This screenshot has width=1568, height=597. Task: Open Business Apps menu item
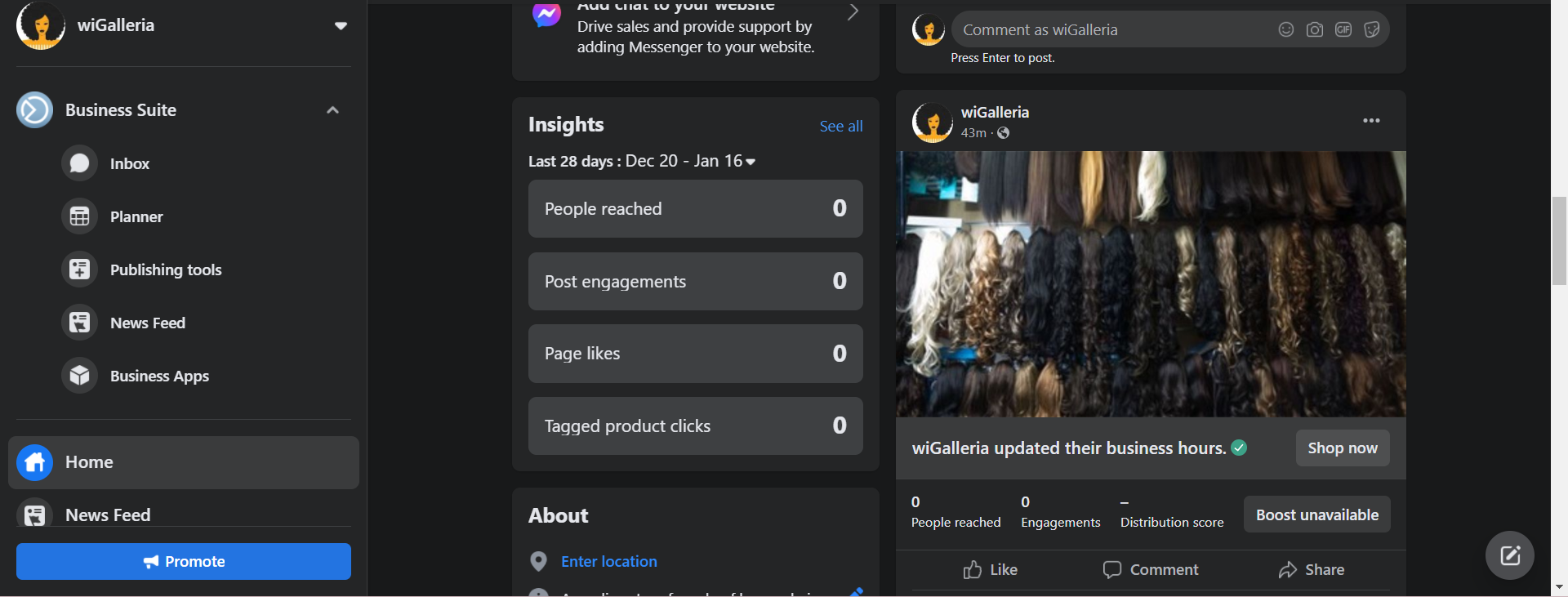tap(159, 376)
